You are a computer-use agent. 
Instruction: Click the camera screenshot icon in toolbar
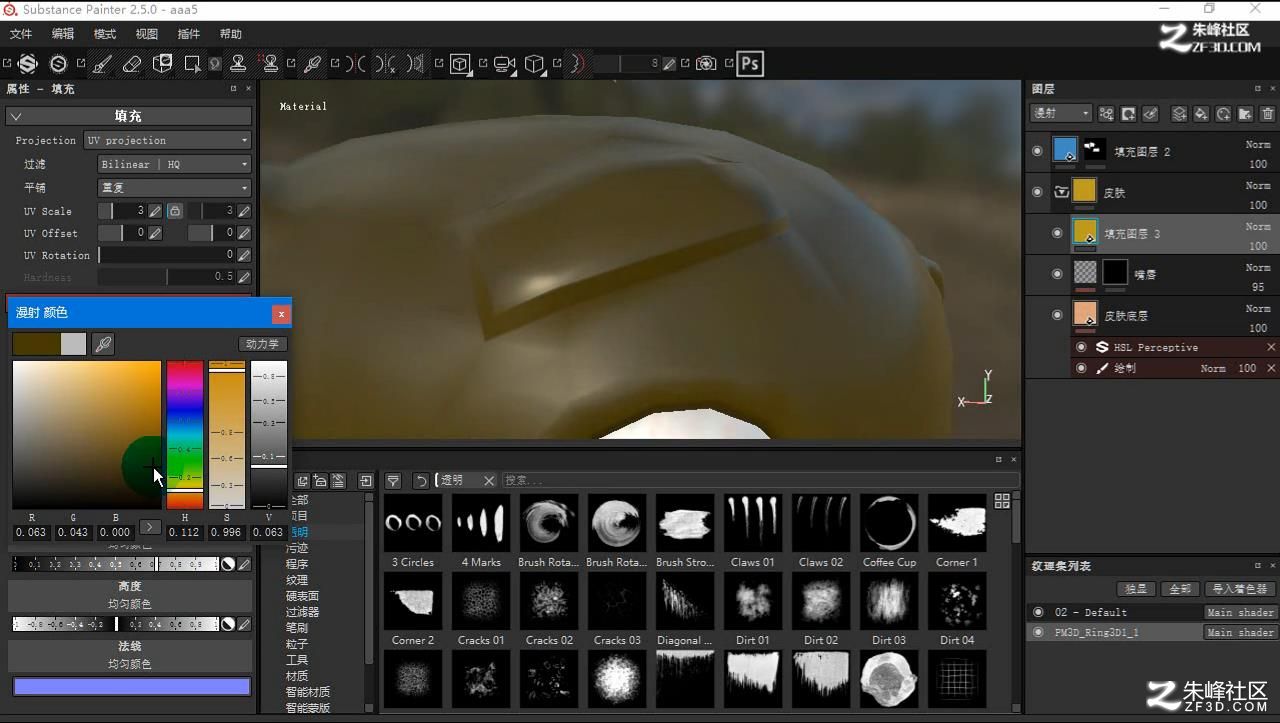706,64
